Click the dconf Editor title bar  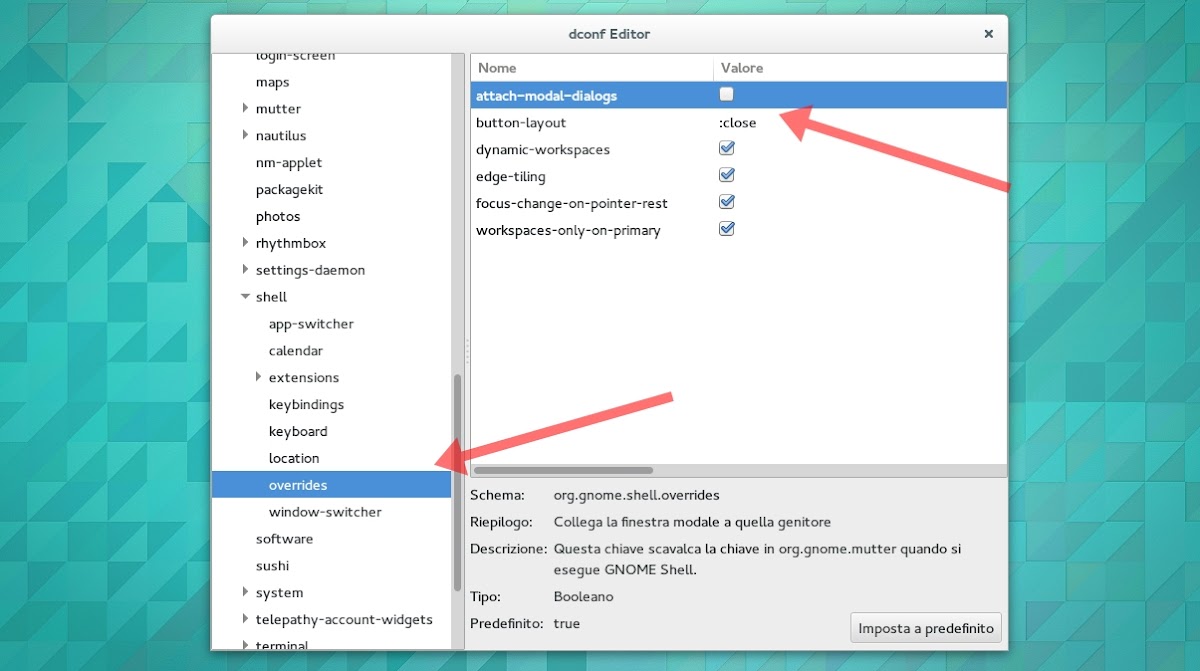pos(609,34)
